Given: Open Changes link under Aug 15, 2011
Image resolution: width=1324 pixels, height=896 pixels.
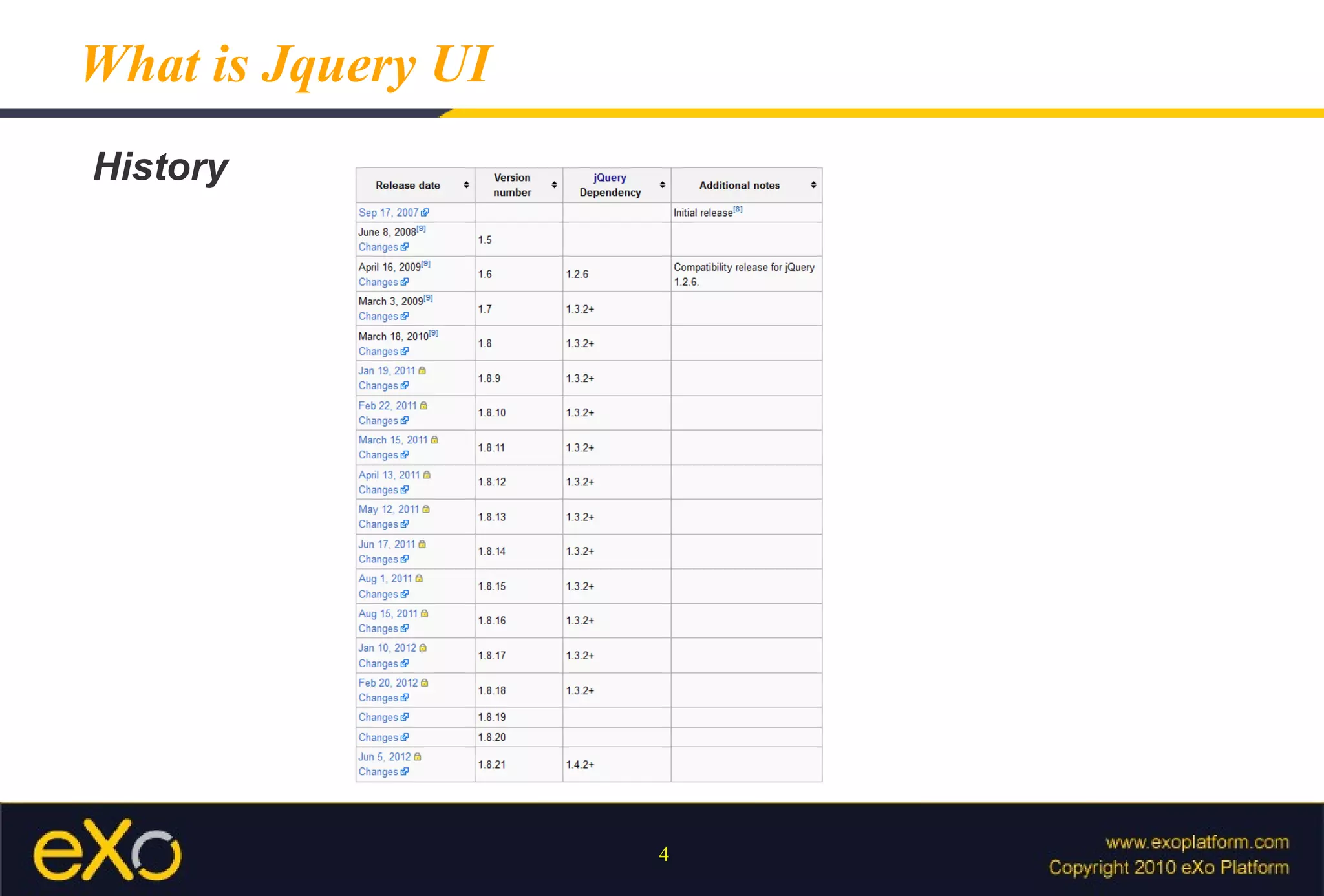Looking at the screenshot, I should 378,628.
